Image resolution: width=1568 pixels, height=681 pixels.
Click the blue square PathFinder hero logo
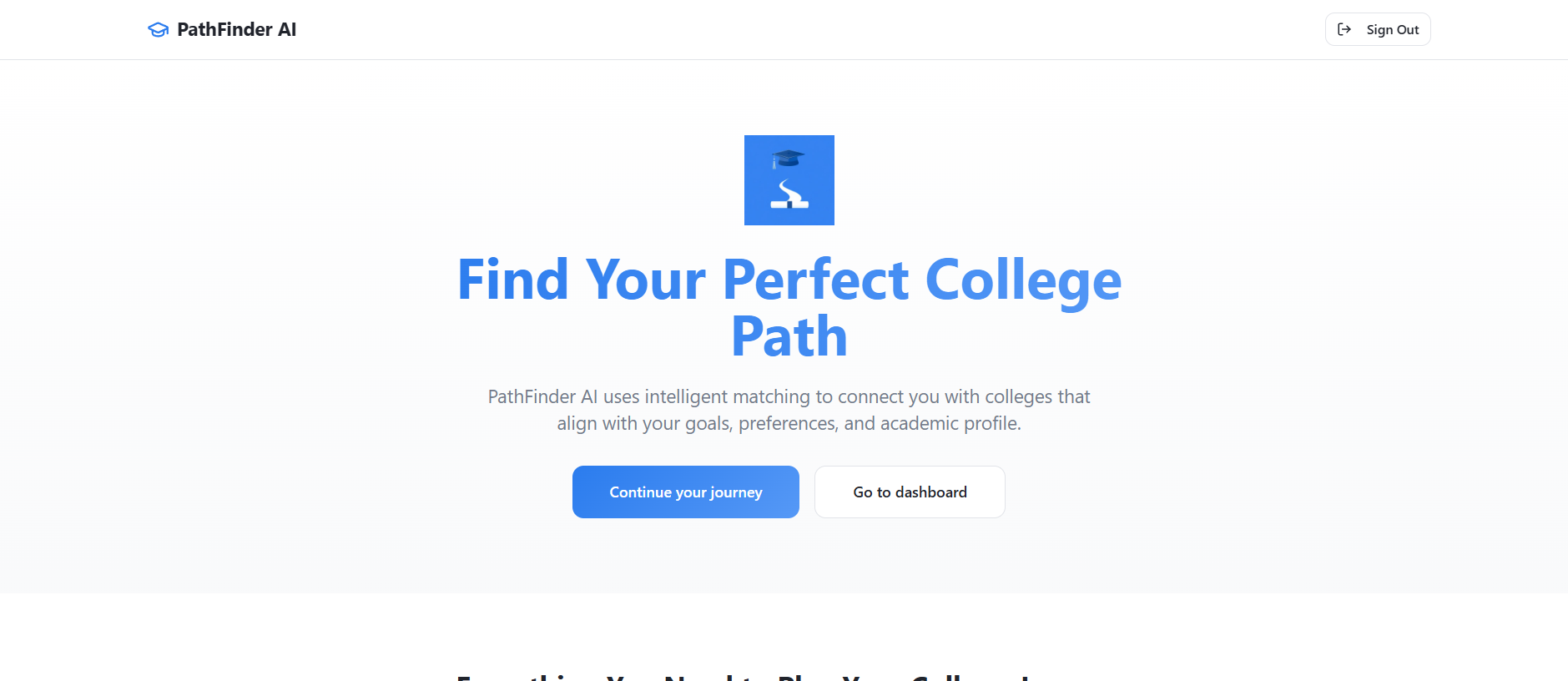tap(789, 180)
